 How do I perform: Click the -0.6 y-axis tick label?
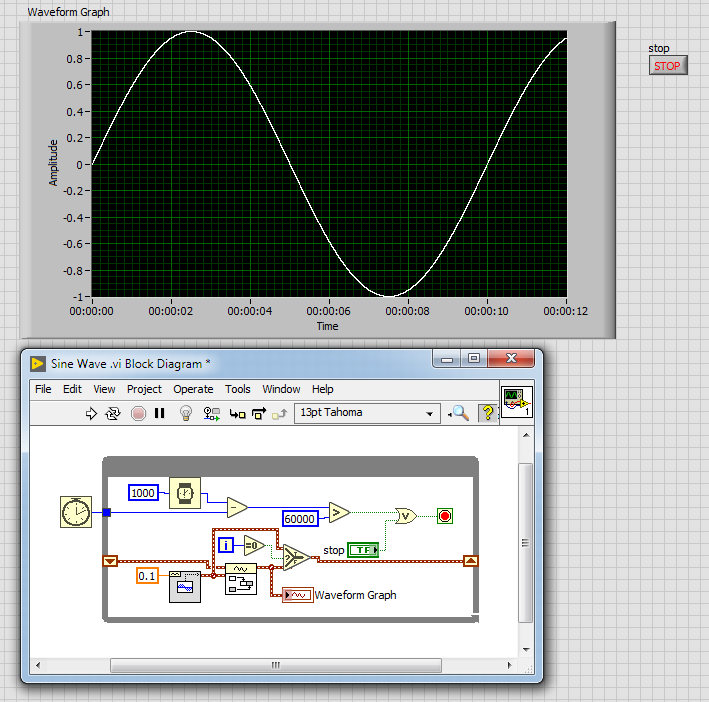coord(73,244)
